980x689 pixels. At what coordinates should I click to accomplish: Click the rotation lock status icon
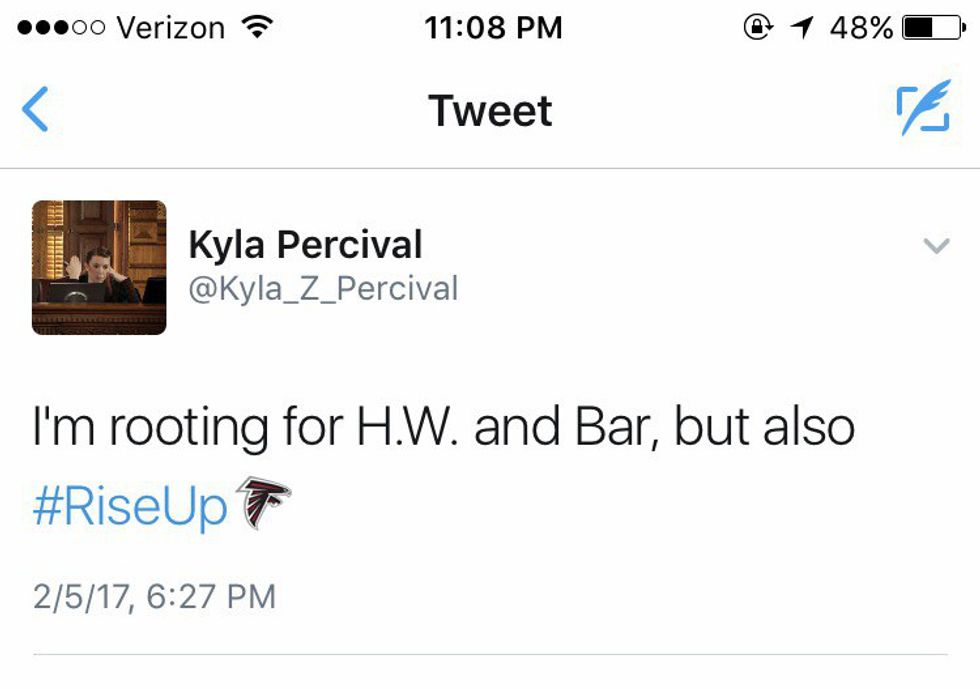[x=757, y=28]
